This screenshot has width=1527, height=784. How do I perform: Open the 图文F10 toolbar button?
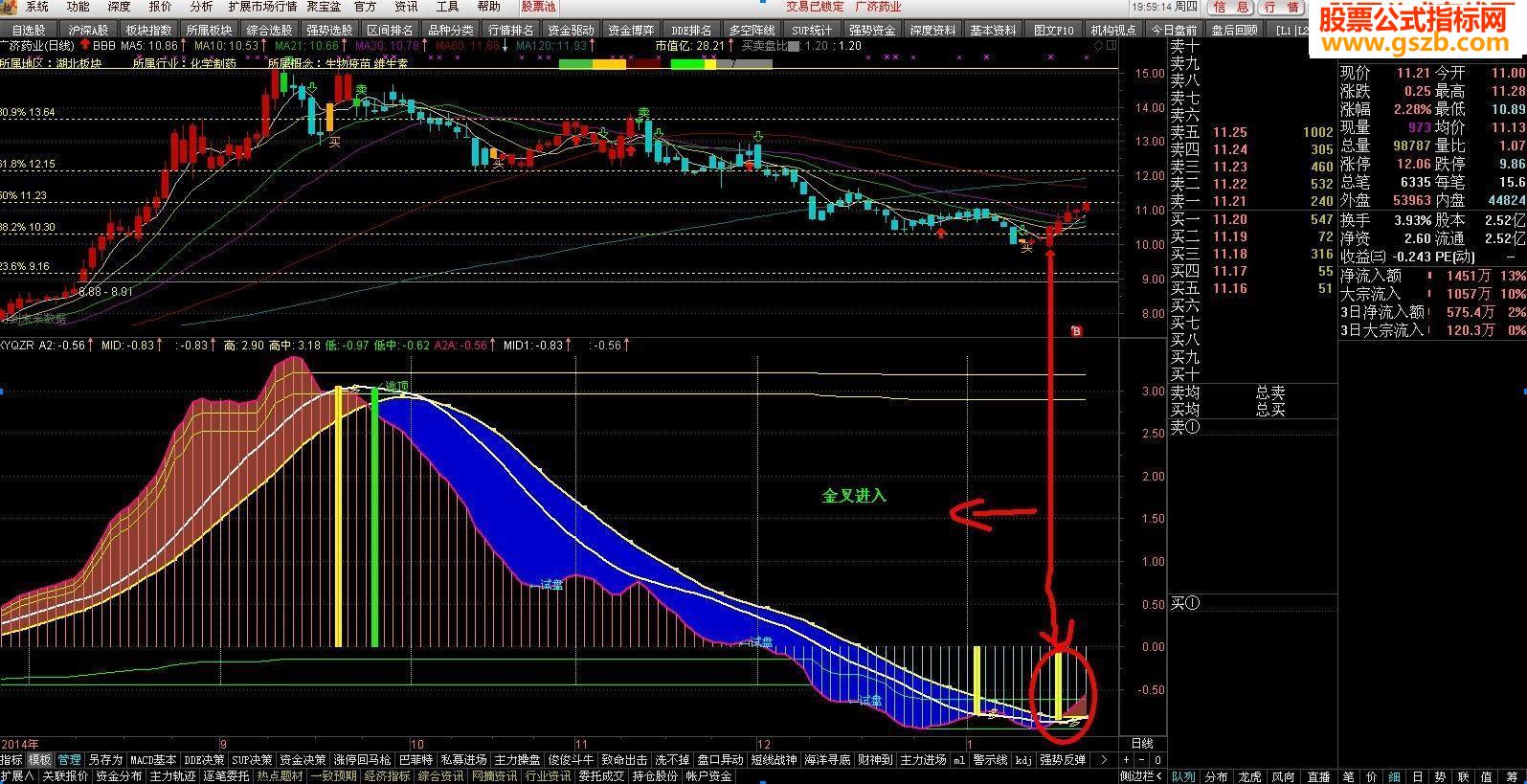point(1053,31)
